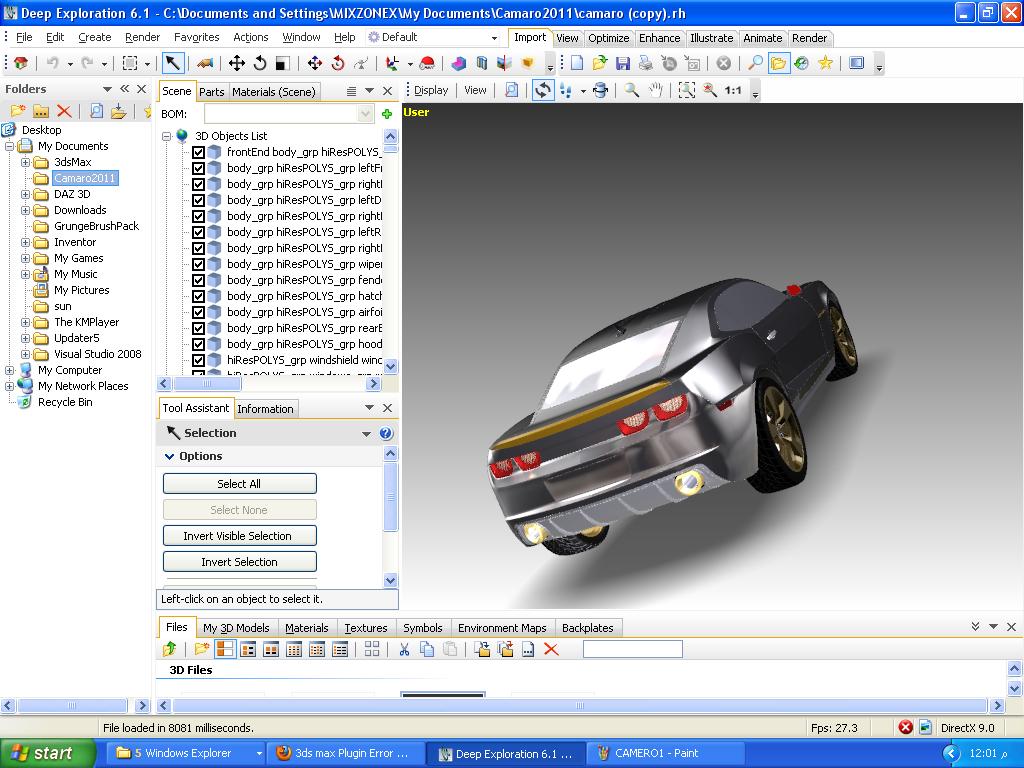Select the magnifier Zoom tool in the viewport toolbar
The image size is (1024, 768).
(x=632, y=90)
